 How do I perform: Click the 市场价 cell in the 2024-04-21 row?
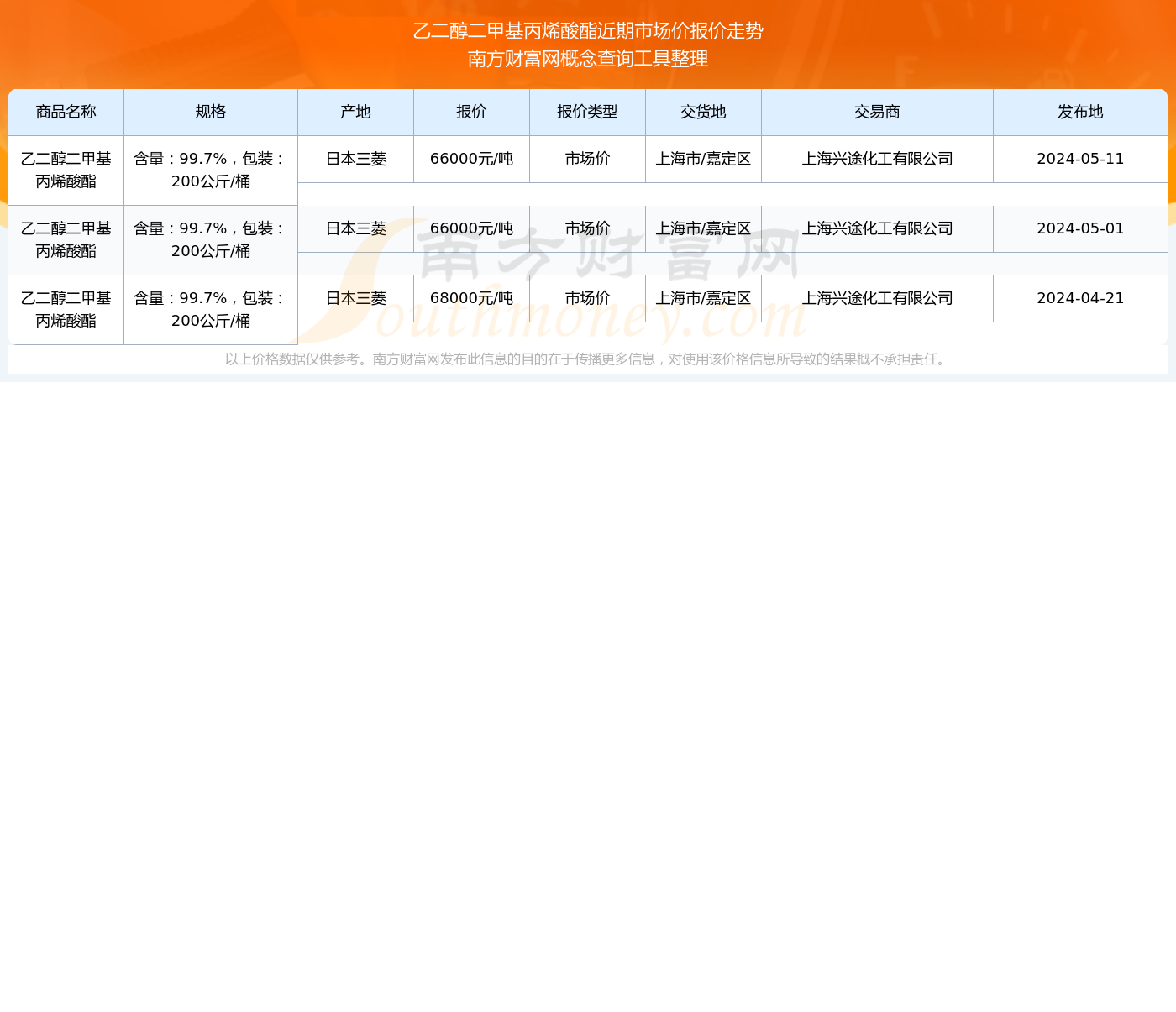(x=587, y=298)
